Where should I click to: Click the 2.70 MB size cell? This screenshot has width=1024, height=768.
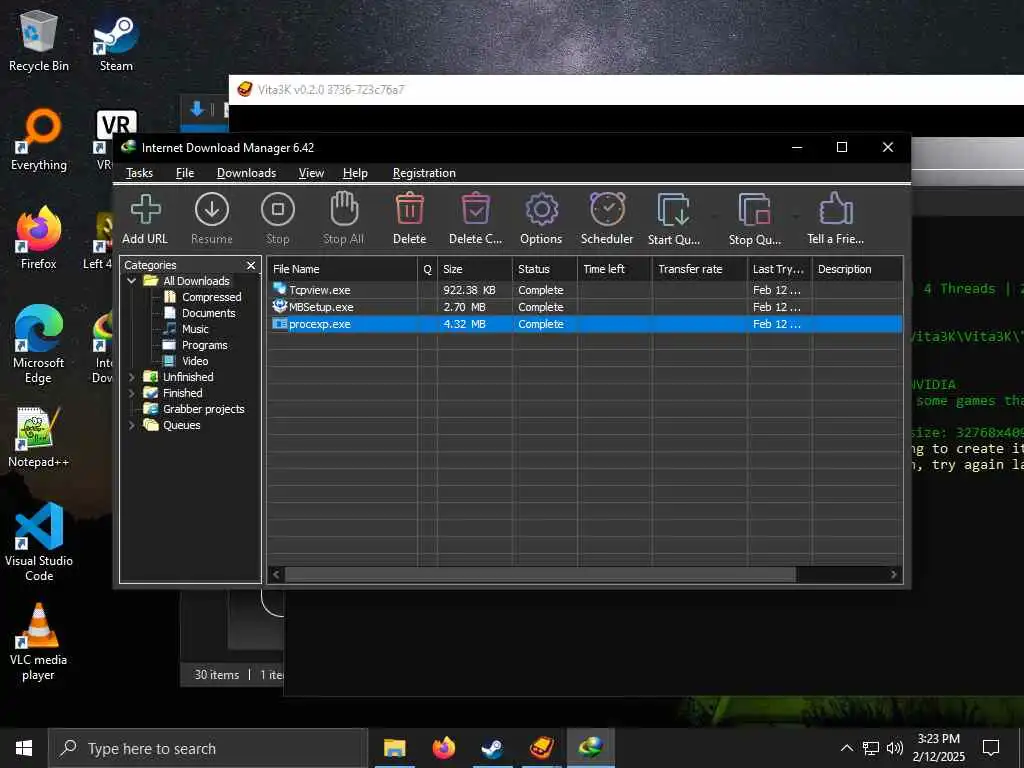pyautogui.click(x=464, y=307)
